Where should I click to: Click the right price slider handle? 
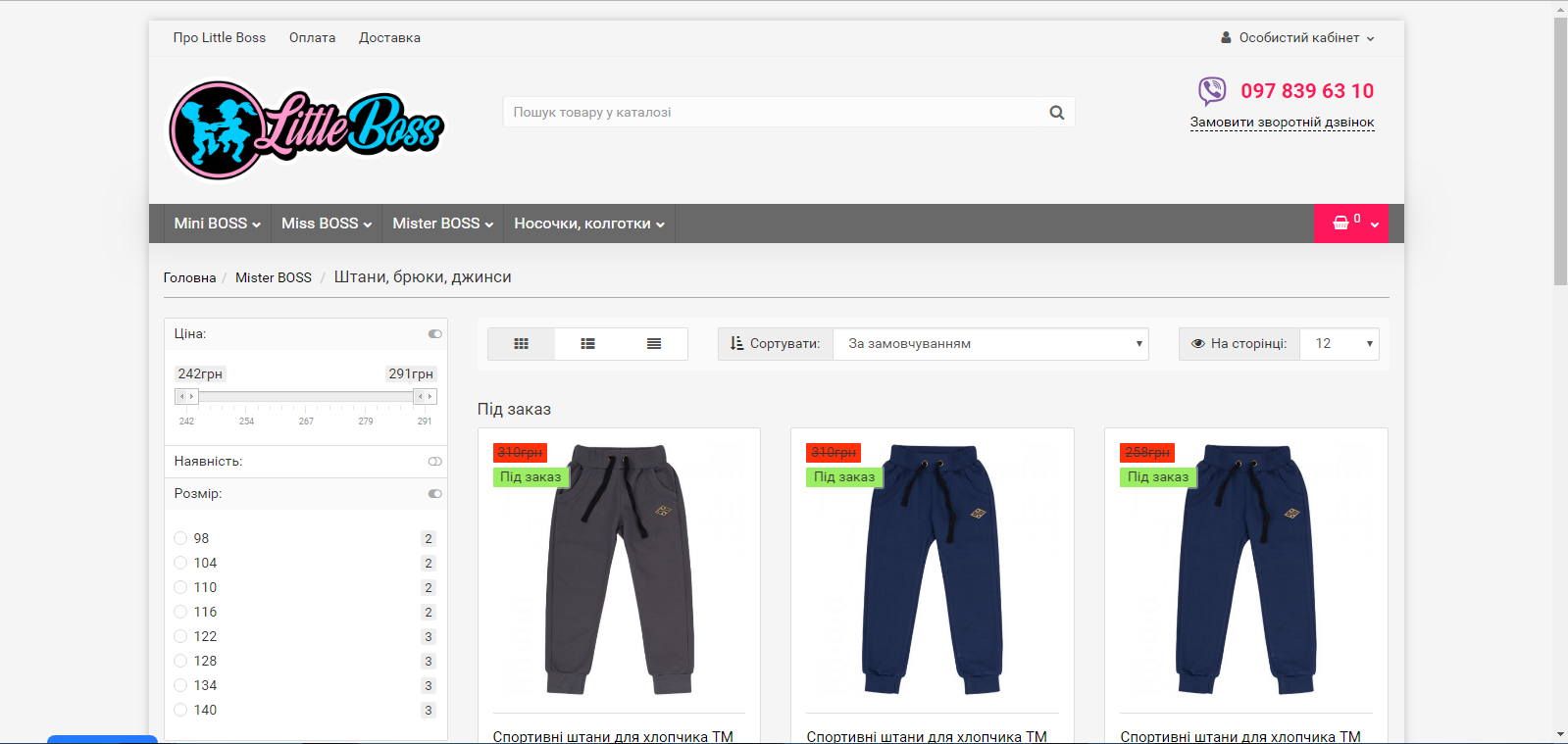tap(425, 397)
